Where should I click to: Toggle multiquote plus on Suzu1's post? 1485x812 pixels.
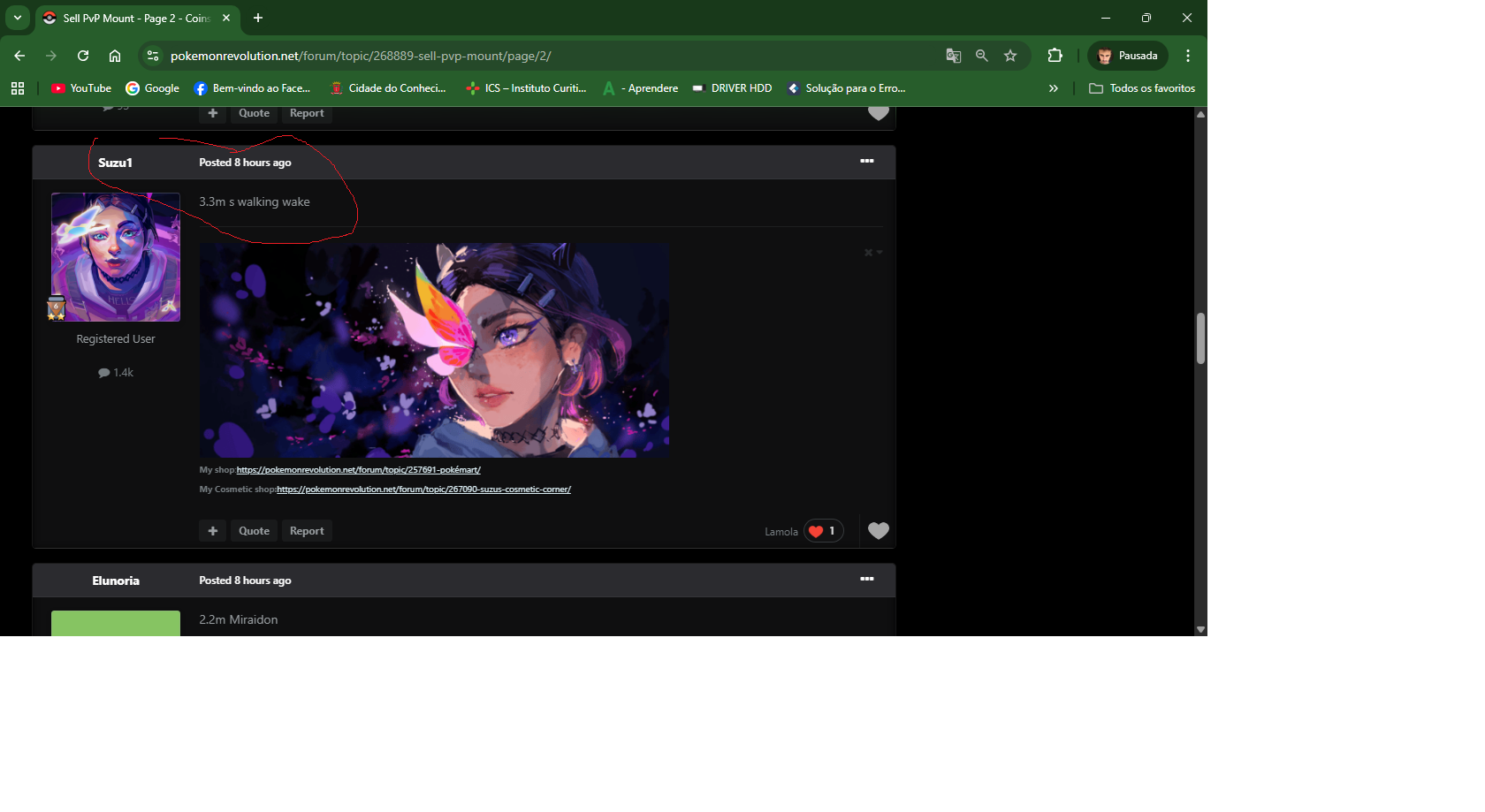coord(212,531)
